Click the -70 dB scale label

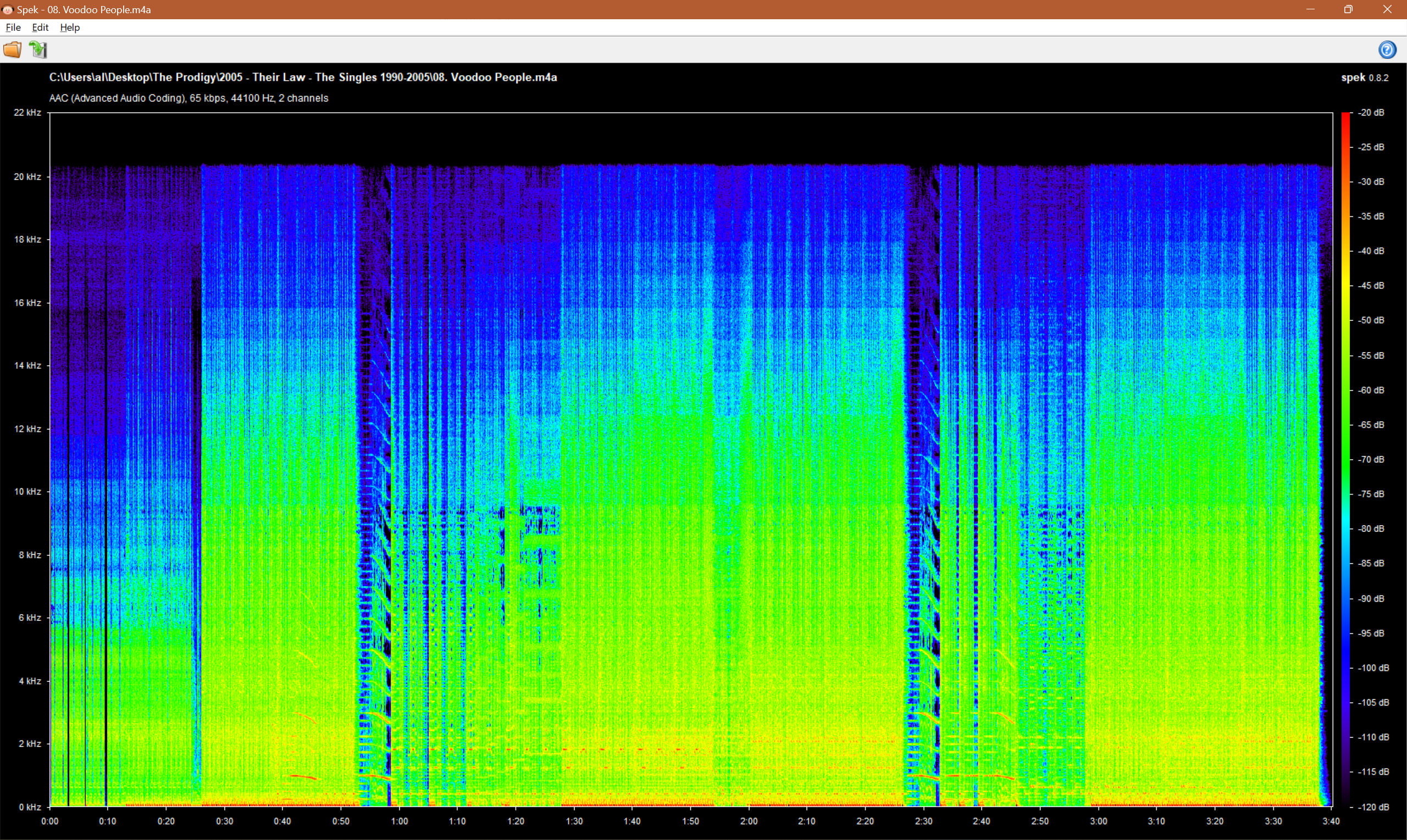coord(1370,459)
